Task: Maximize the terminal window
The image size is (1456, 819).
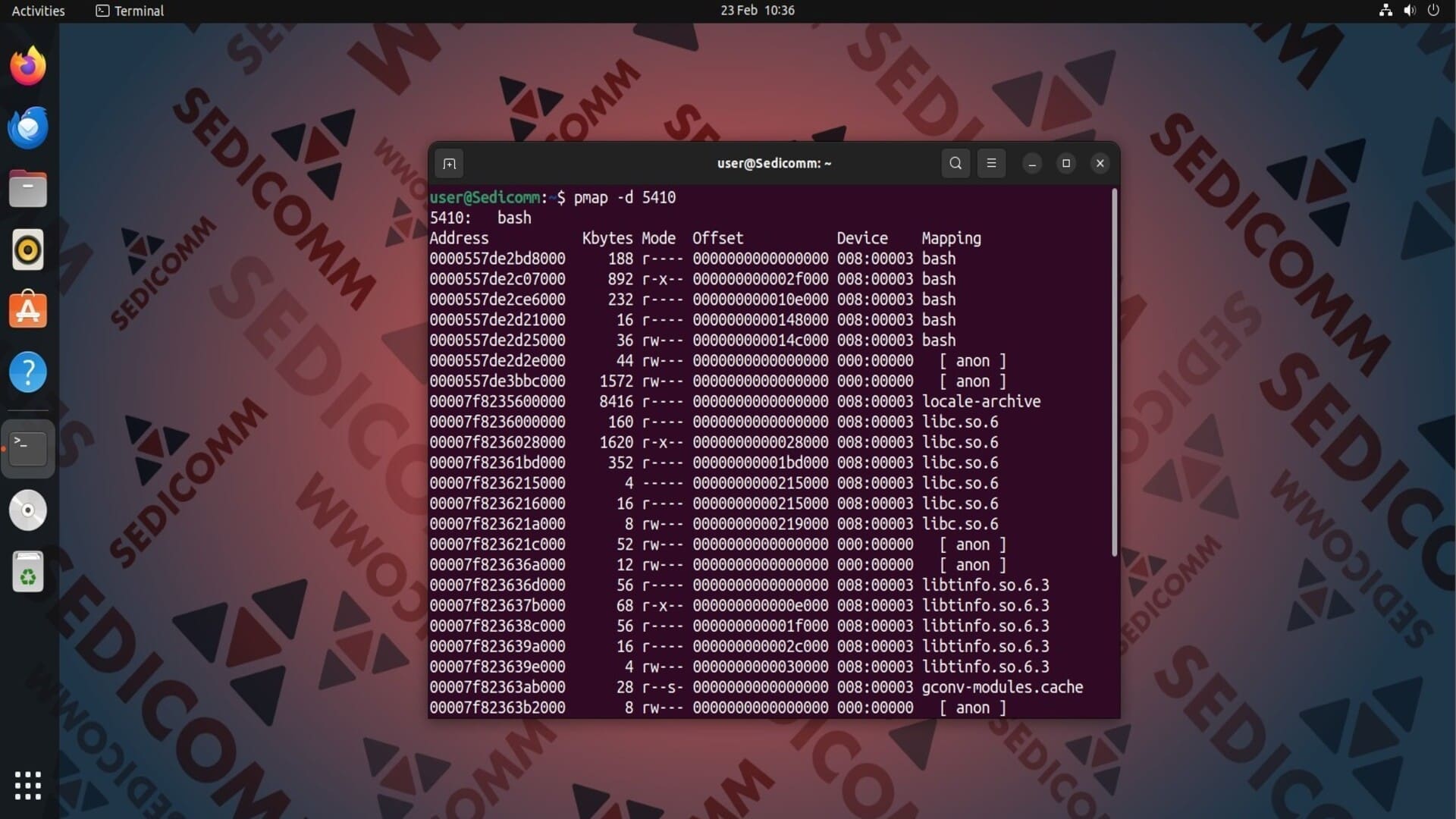Action: click(1065, 164)
